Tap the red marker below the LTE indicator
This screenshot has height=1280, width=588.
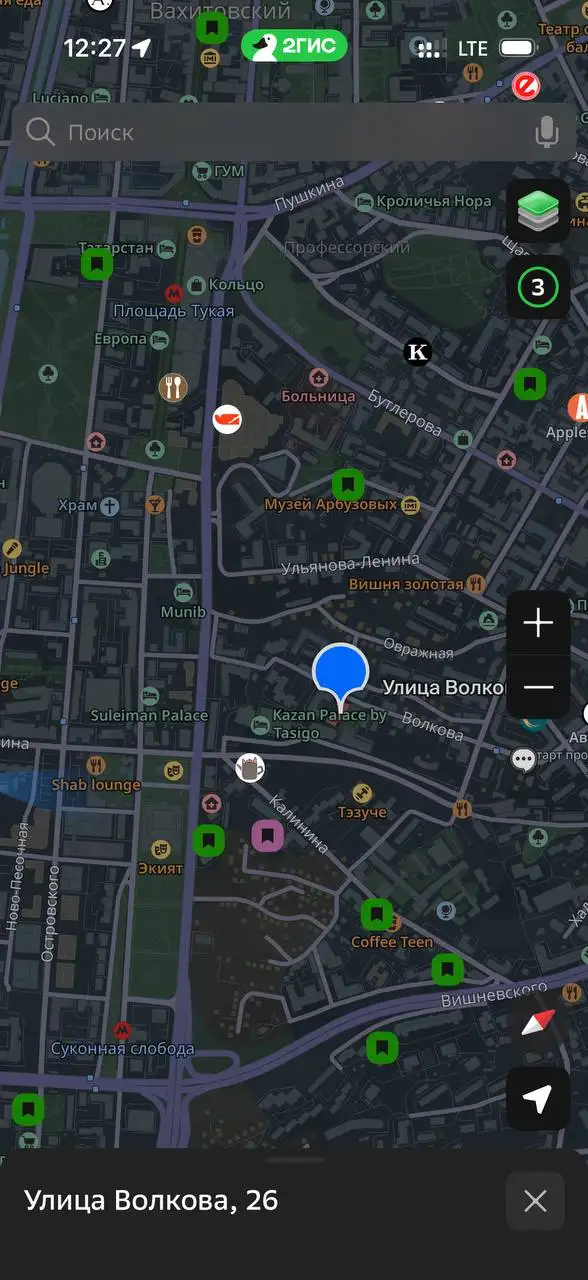coord(526,86)
